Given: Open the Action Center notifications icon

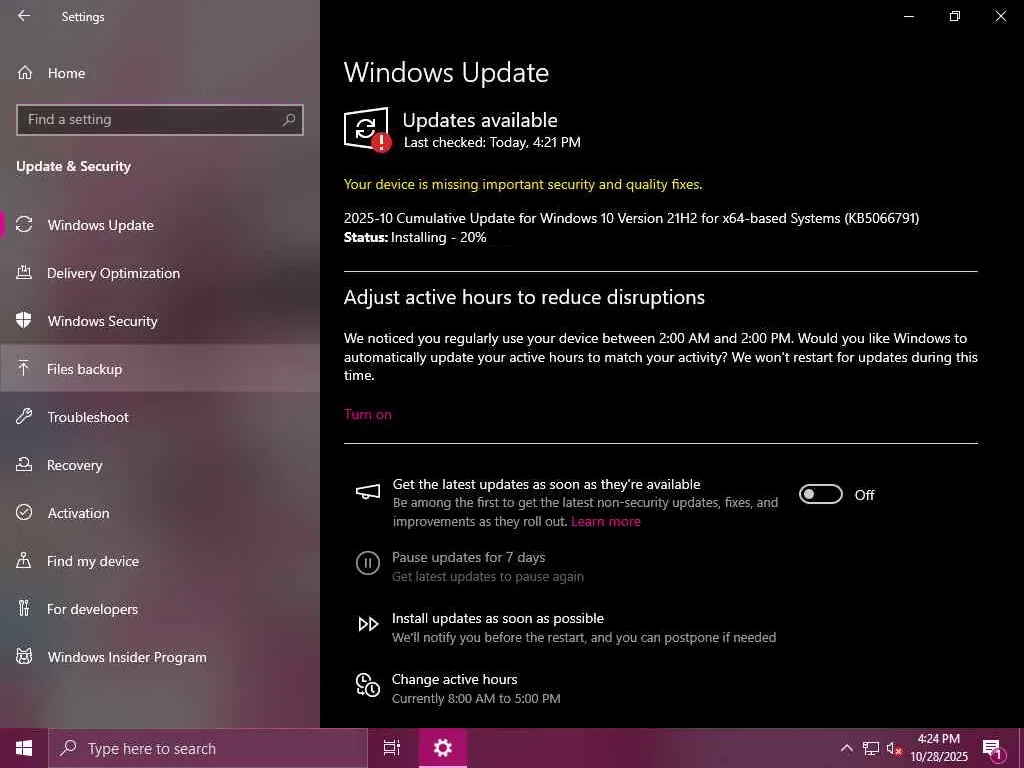Looking at the screenshot, I should (993, 749).
